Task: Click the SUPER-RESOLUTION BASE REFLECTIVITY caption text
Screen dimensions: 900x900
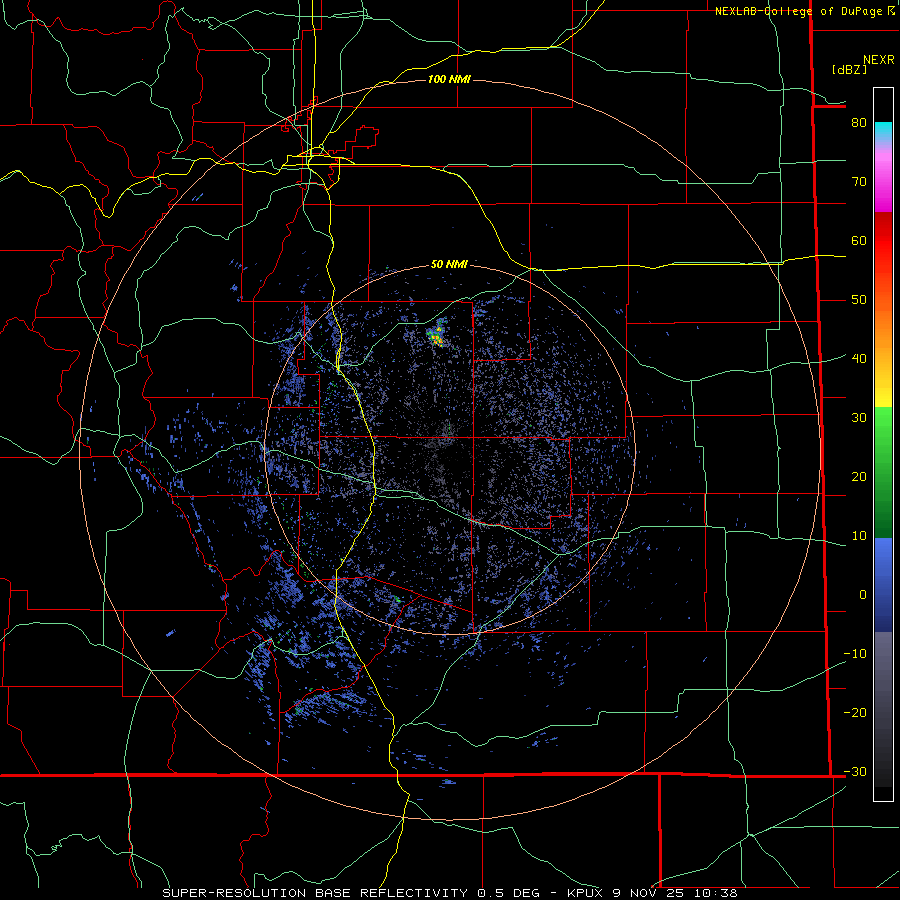Action: click(315, 893)
